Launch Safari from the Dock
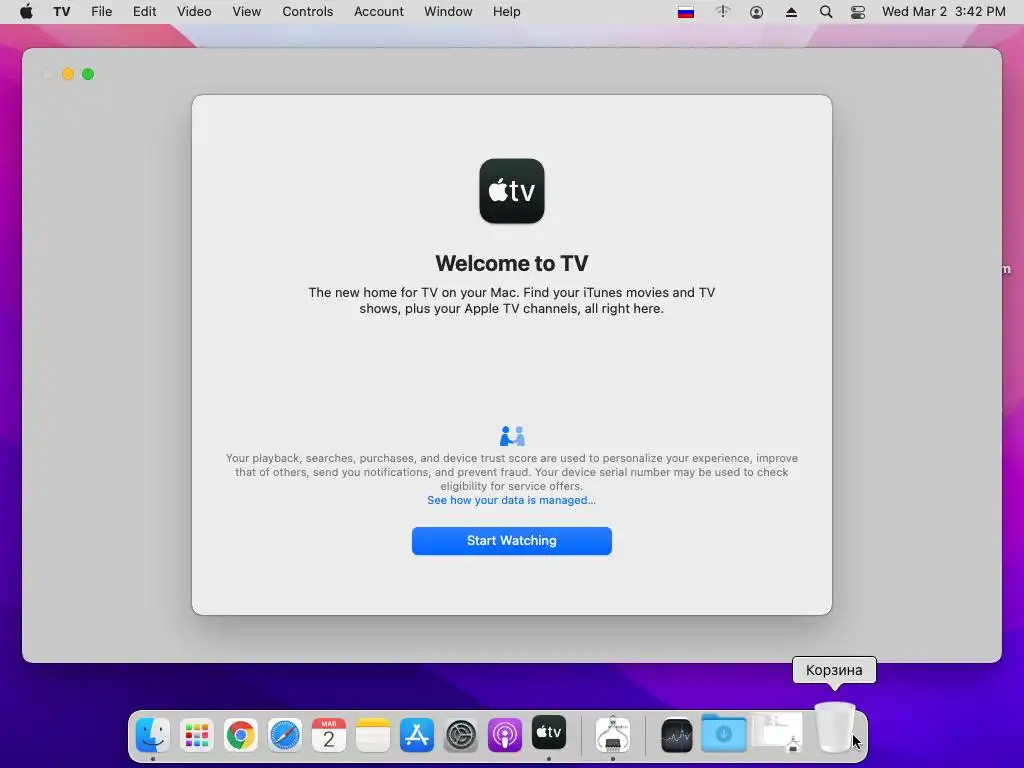This screenshot has width=1024, height=768. (x=285, y=735)
